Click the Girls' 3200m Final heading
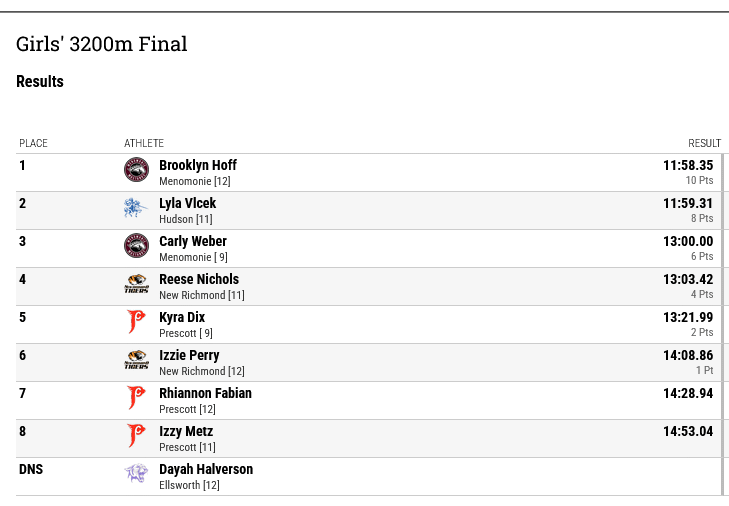 [101, 44]
